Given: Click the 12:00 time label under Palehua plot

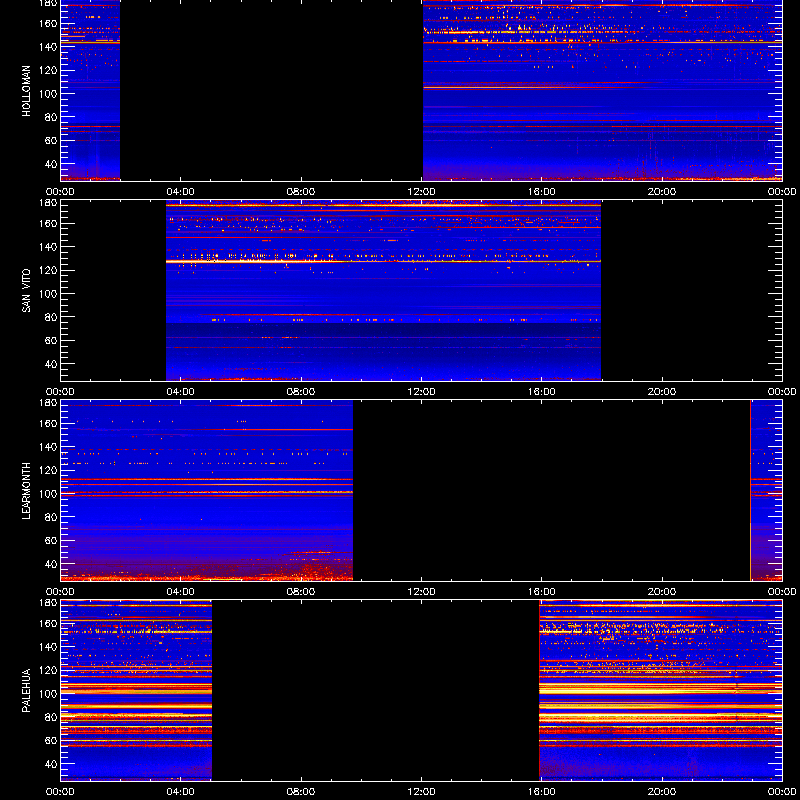Looking at the screenshot, I should pos(421,792).
